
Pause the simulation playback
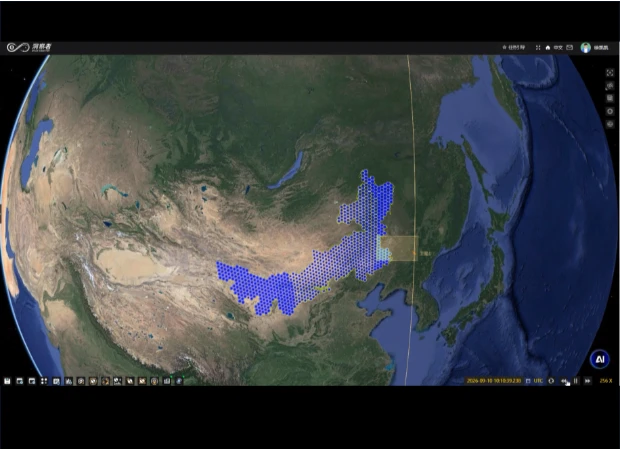[576, 381]
